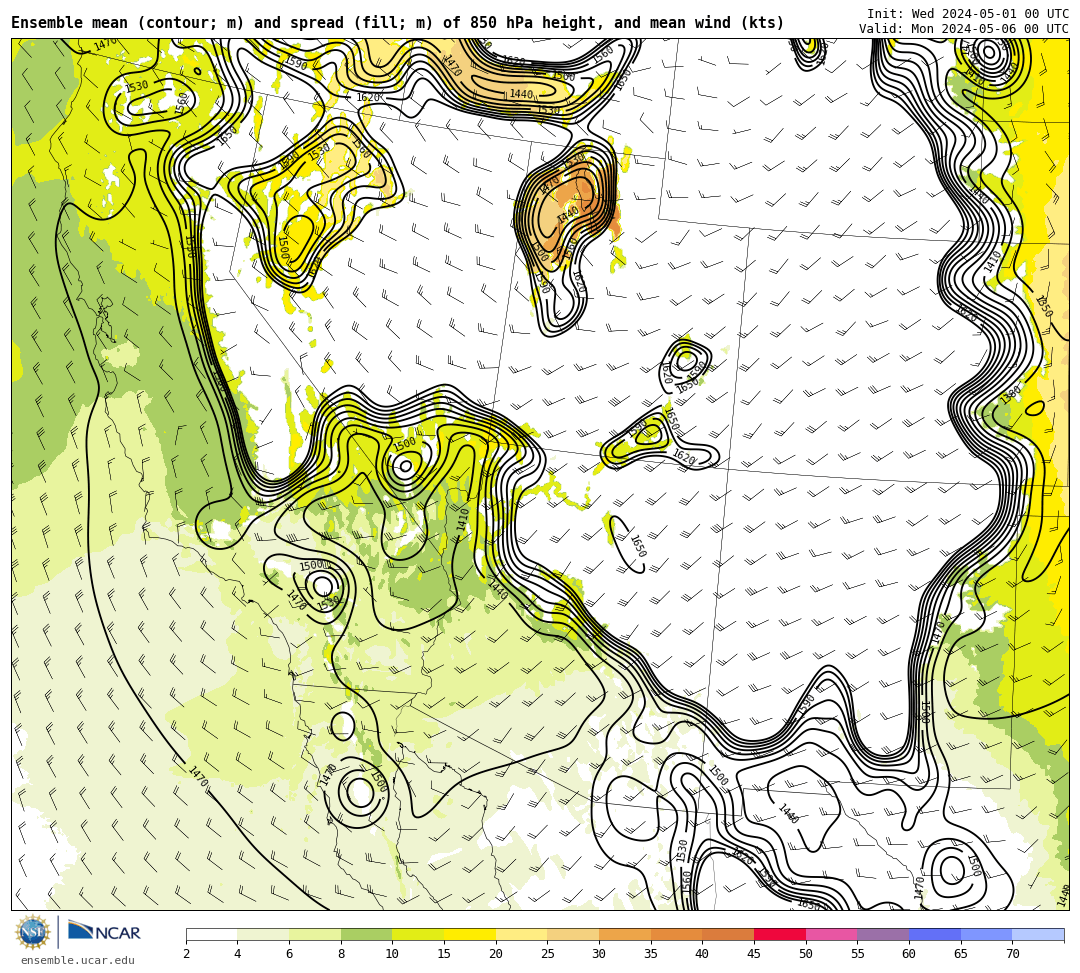Pick the light green 6–8 m colorbar segment
Image resolution: width=1080 pixels, height=973 pixels.
pos(315,934)
